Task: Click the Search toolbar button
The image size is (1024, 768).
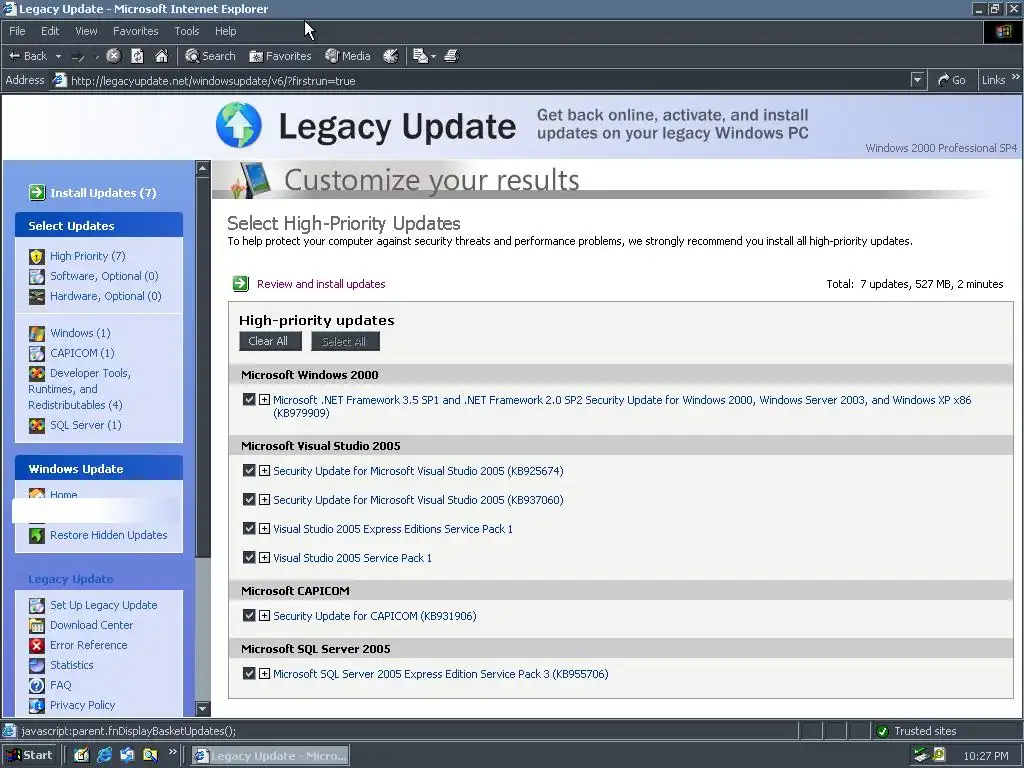Action: coord(210,56)
